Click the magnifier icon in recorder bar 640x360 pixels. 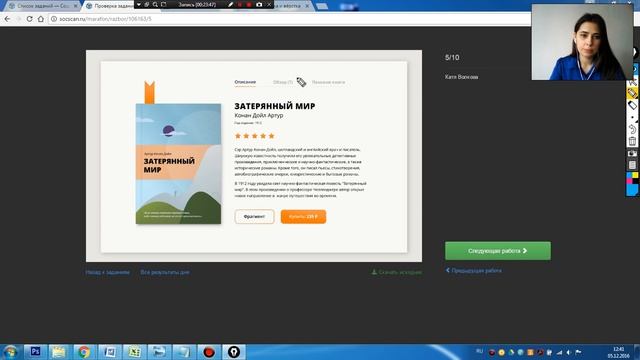[x=155, y=4]
